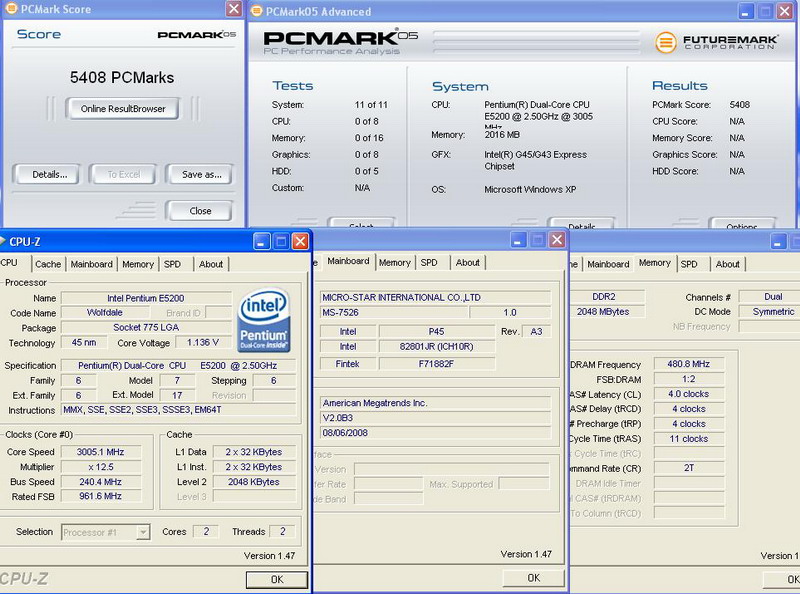The image size is (800, 594).
Task: Open Mainboard tab in first CPU-Z window
Action: (91, 264)
